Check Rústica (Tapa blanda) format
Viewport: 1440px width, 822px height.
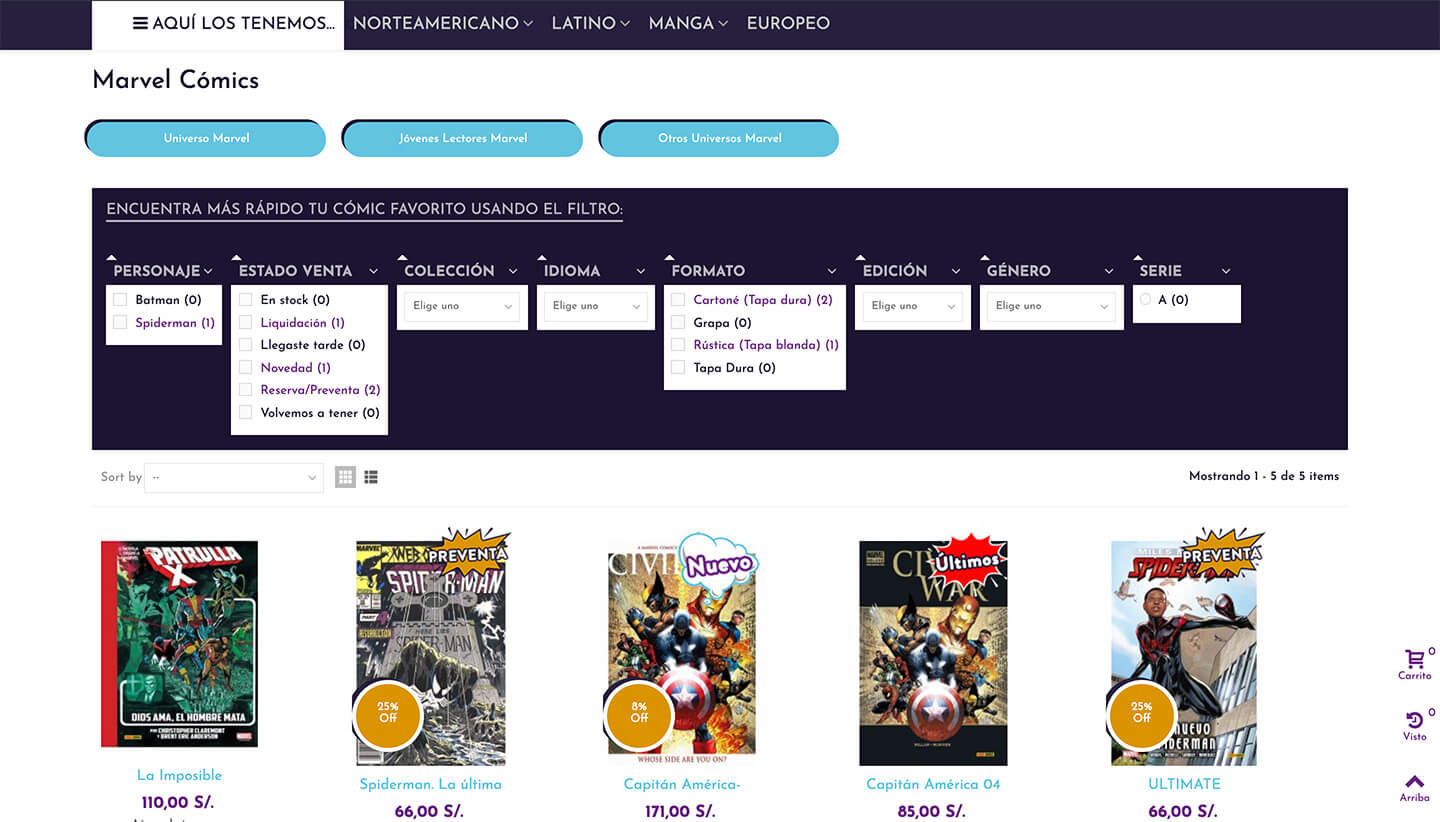click(x=678, y=345)
